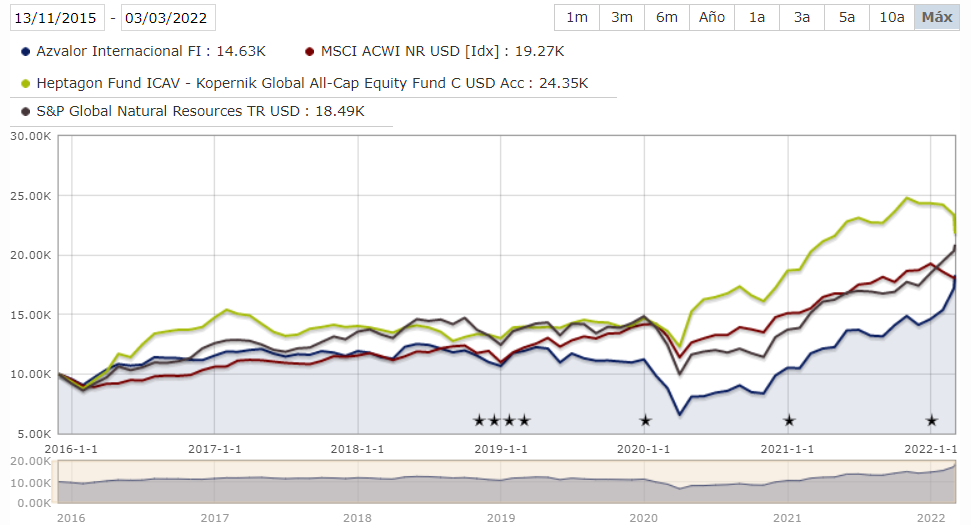The image size is (971, 529).
Task: Click 2019 in the bottom range navigator
Action: 501,518
